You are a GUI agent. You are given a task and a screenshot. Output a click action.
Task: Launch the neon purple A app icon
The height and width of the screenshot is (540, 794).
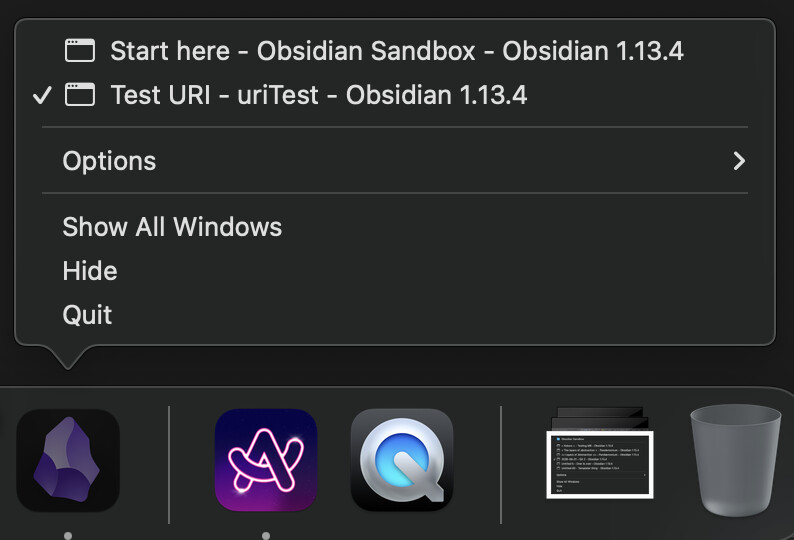click(x=266, y=460)
